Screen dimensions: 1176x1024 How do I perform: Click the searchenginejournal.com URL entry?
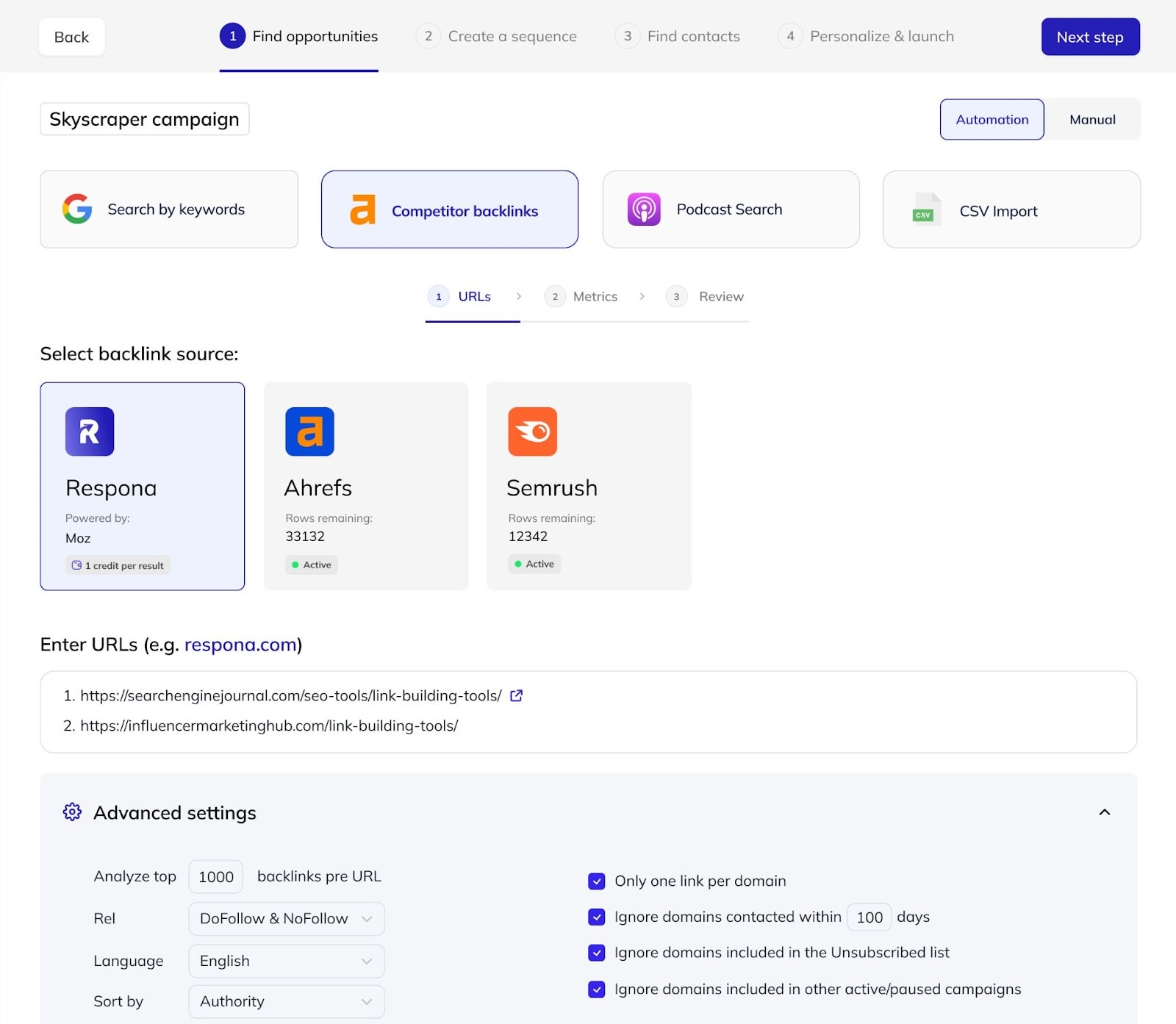(291, 695)
